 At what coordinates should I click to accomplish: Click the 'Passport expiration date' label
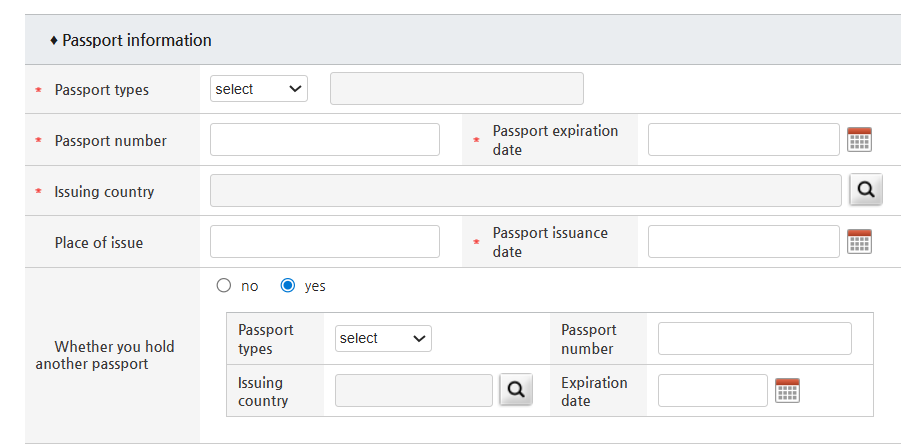[555, 140]
